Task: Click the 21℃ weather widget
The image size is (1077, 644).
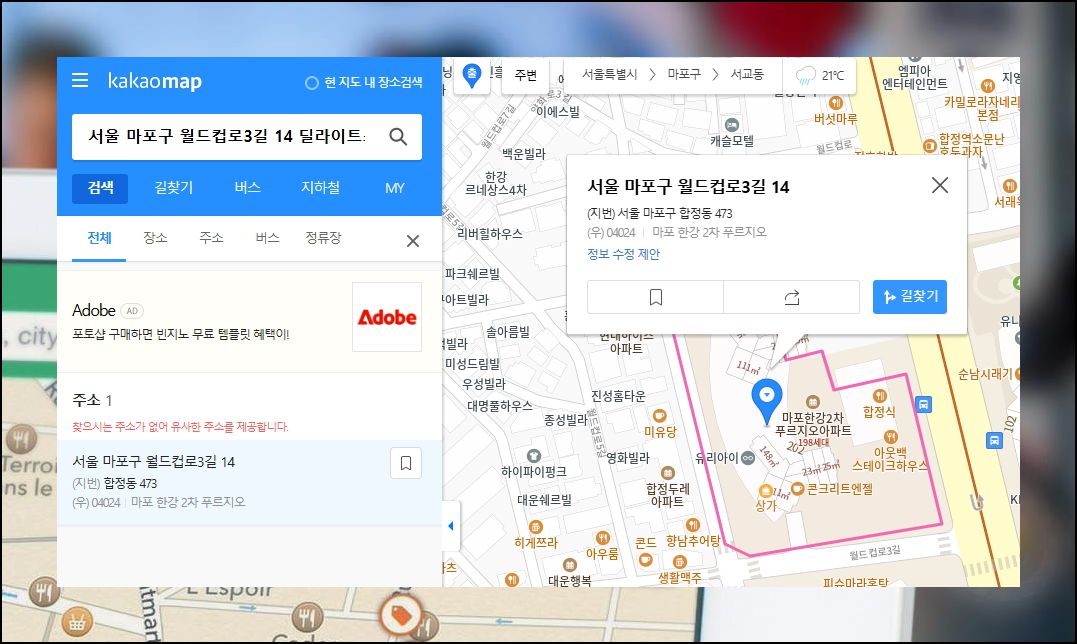Action: (x=819, y=76)
